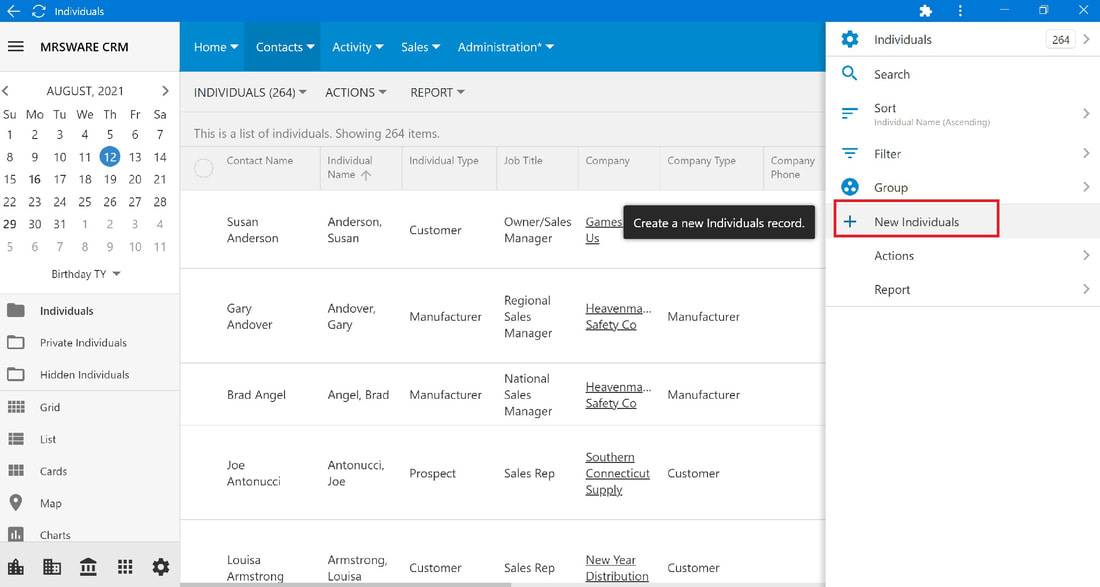This screenshot has width=1100, height=587.
Task: Click the office building icon at bottom
Action: click(x=52, y=567)
